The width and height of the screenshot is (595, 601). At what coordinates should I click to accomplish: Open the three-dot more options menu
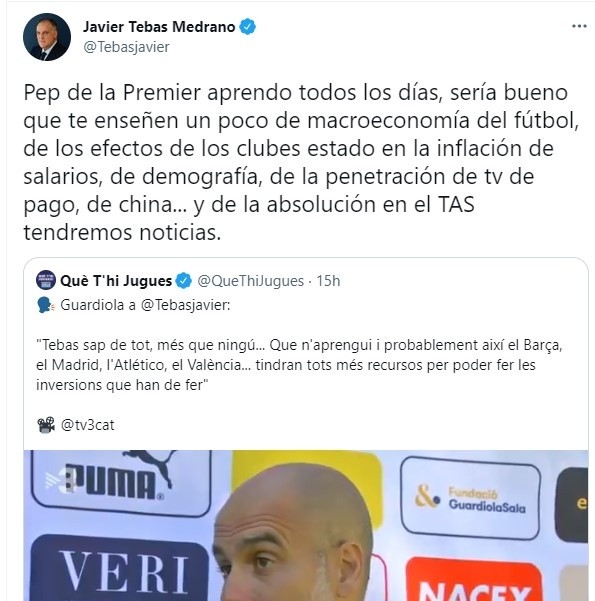point(579,26)
